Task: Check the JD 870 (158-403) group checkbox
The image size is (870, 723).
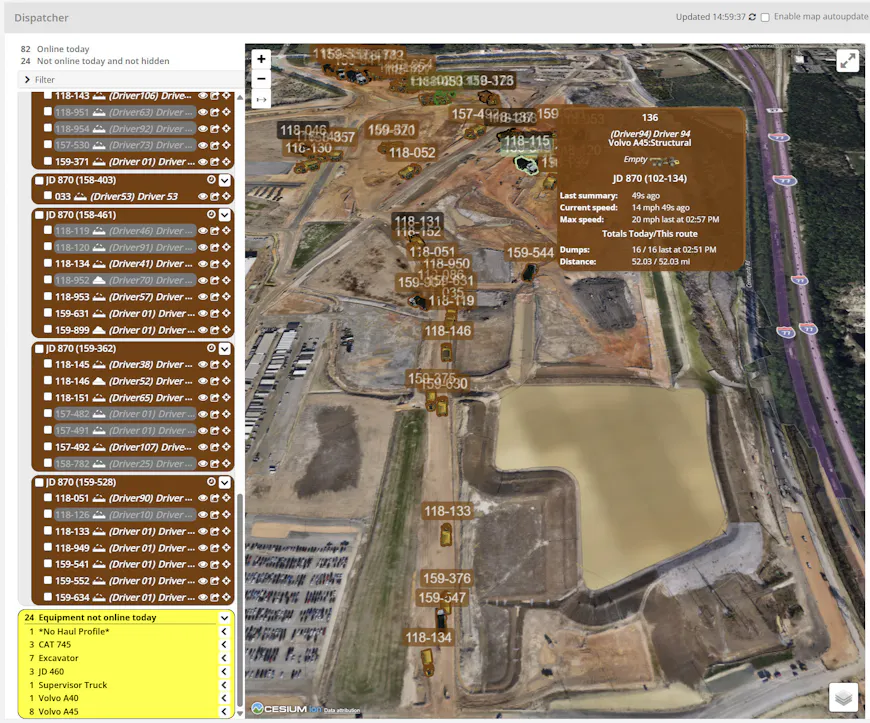Action: coord(39,180)
